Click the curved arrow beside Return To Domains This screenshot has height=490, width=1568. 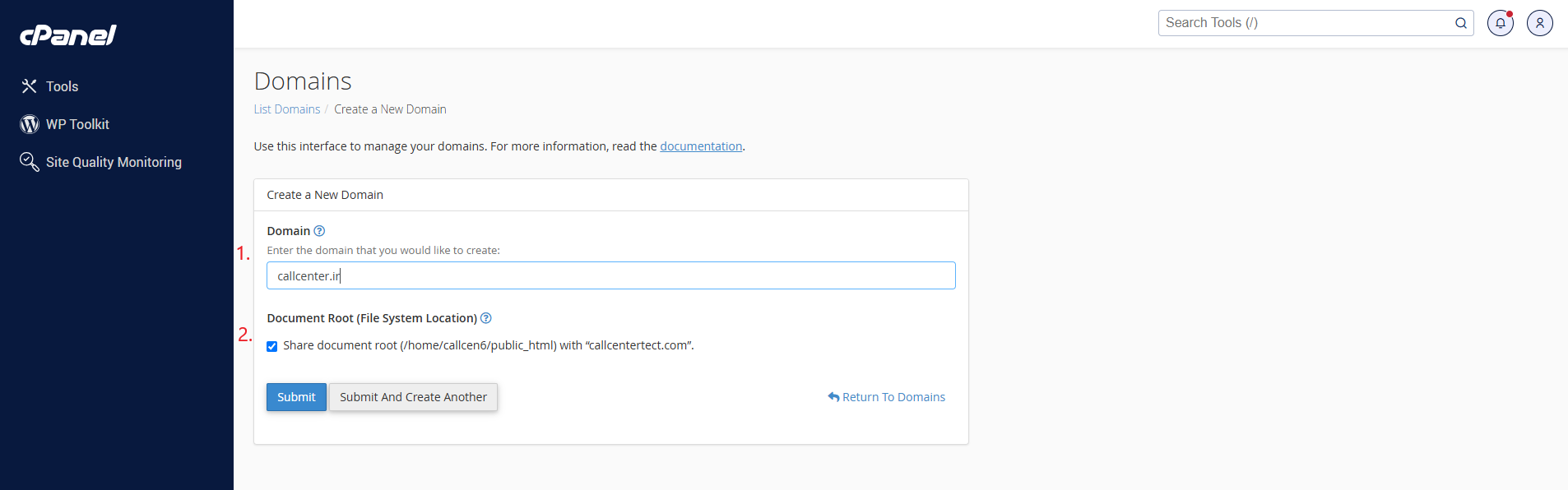tap(833, 397)
